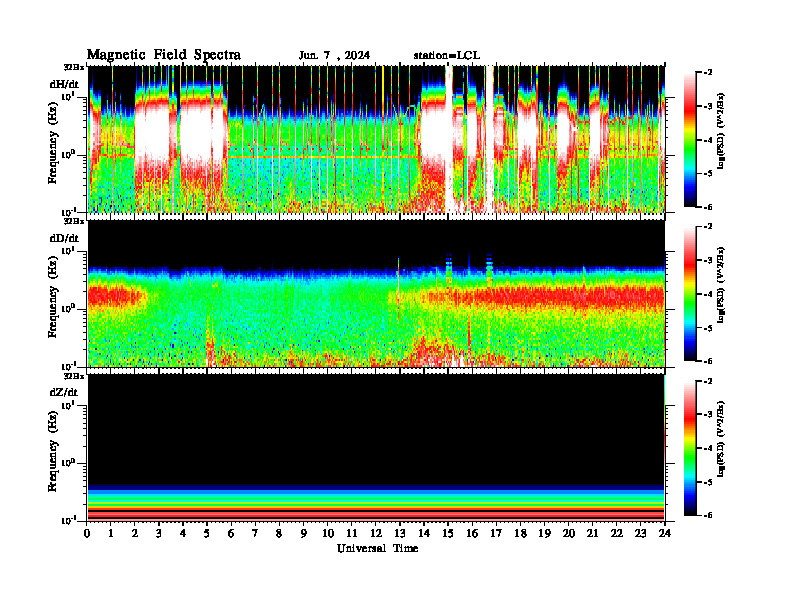This screenshot has height=612, width=792.
Task: Click inside the dZ/dt spectrogram plot
Action: click(376, 448)
